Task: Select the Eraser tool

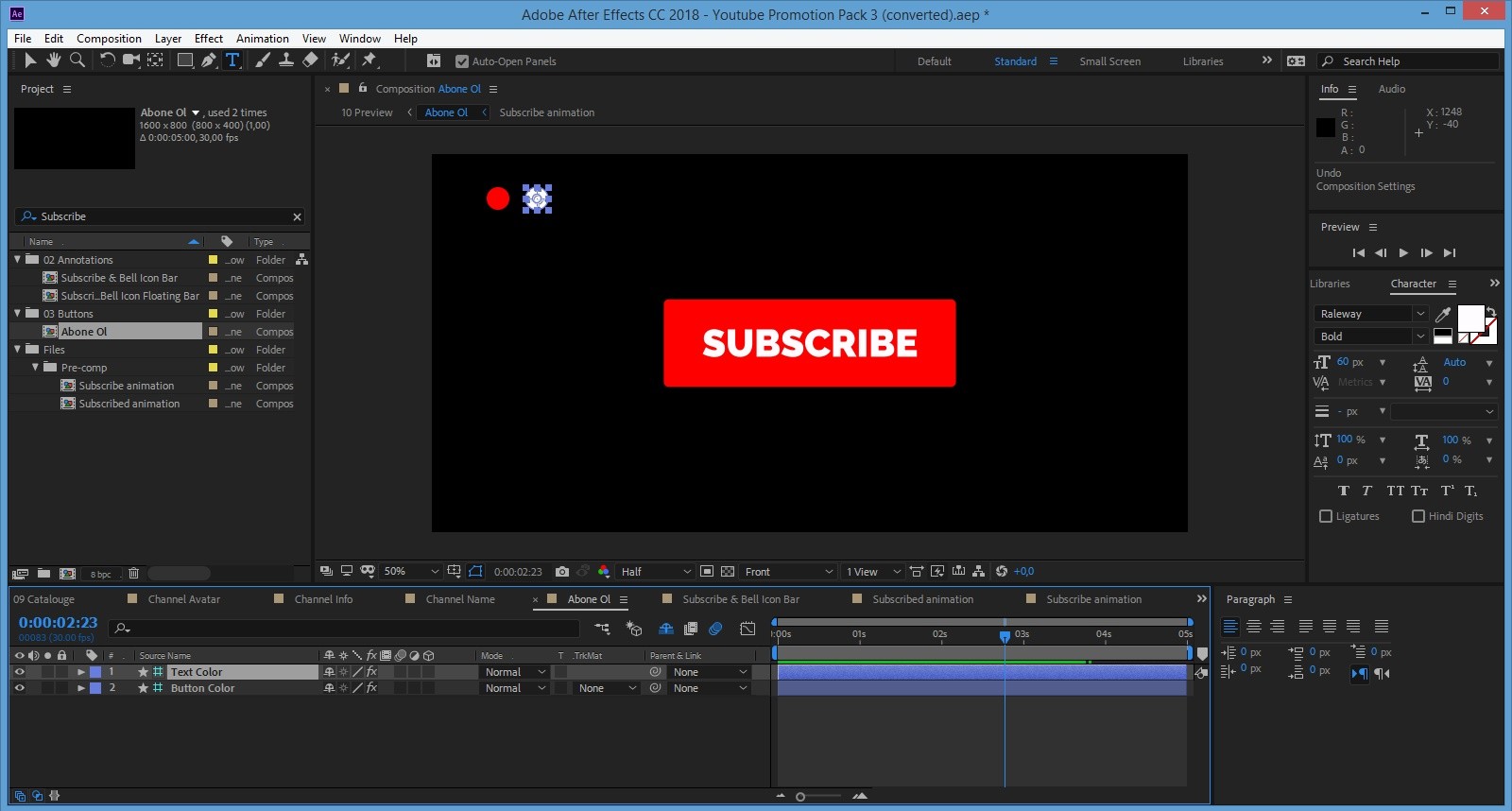Action: (x=310, y=60)
